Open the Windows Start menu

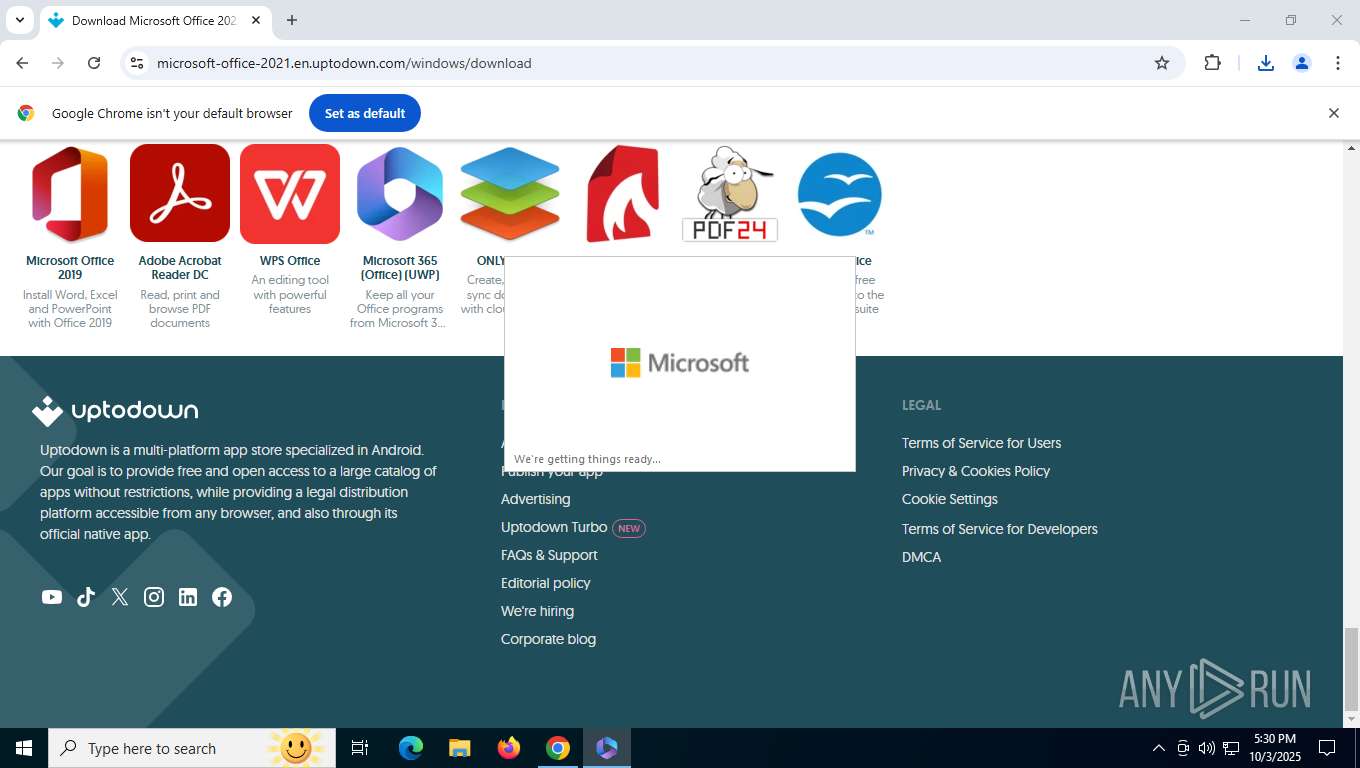point(24,748)
